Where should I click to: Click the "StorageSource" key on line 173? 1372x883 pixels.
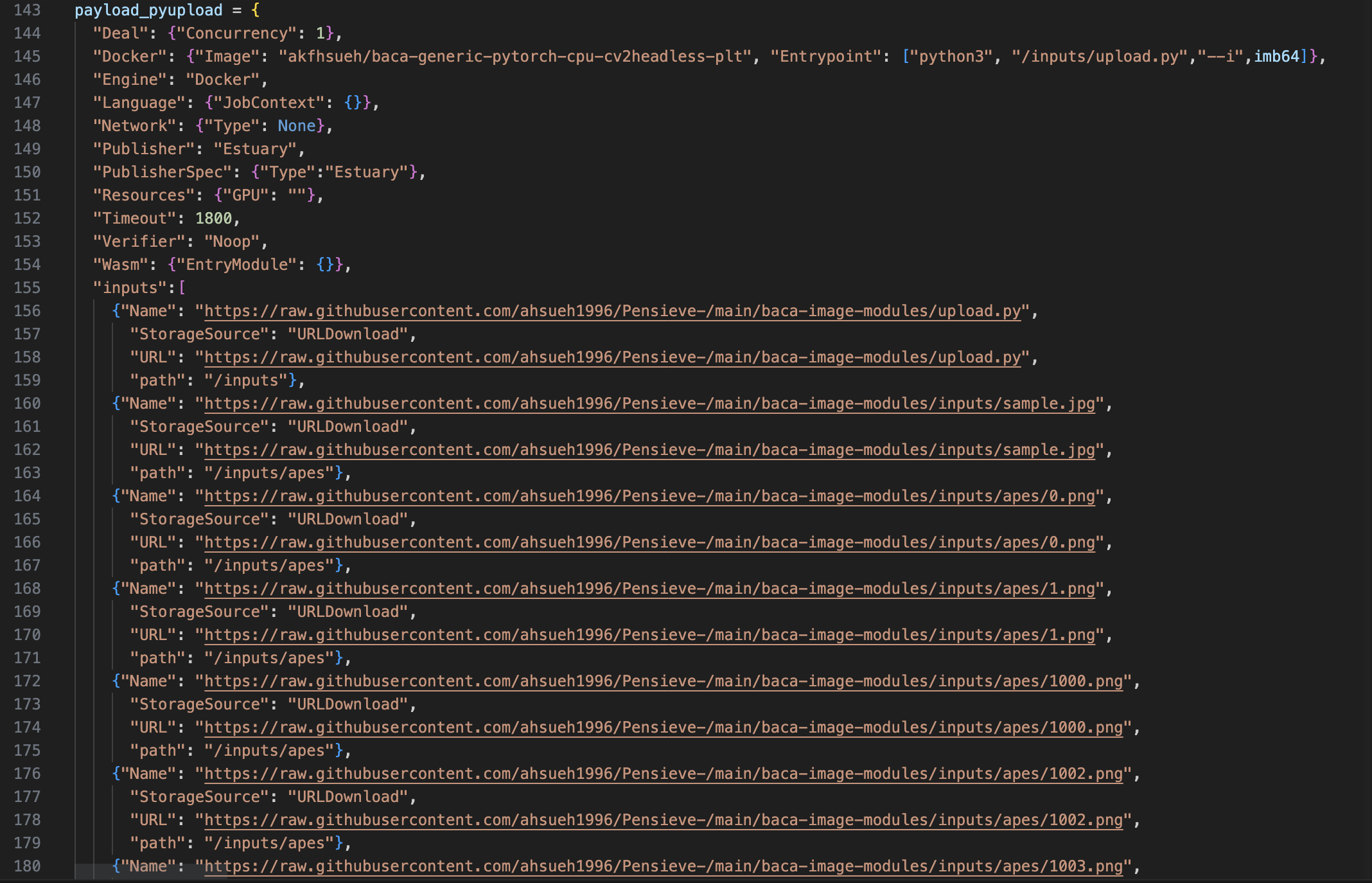coord(200,704)
